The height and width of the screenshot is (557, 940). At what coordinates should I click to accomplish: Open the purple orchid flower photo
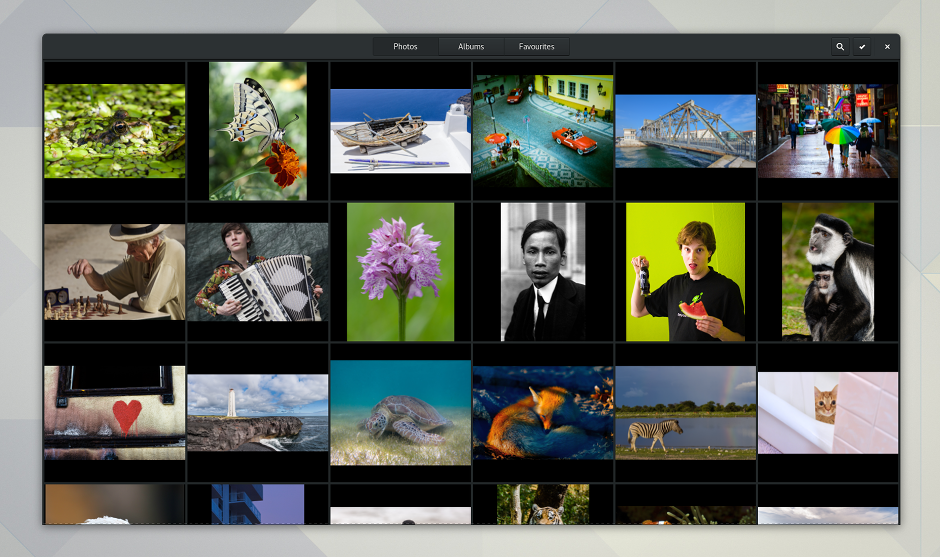pos(400,272)
